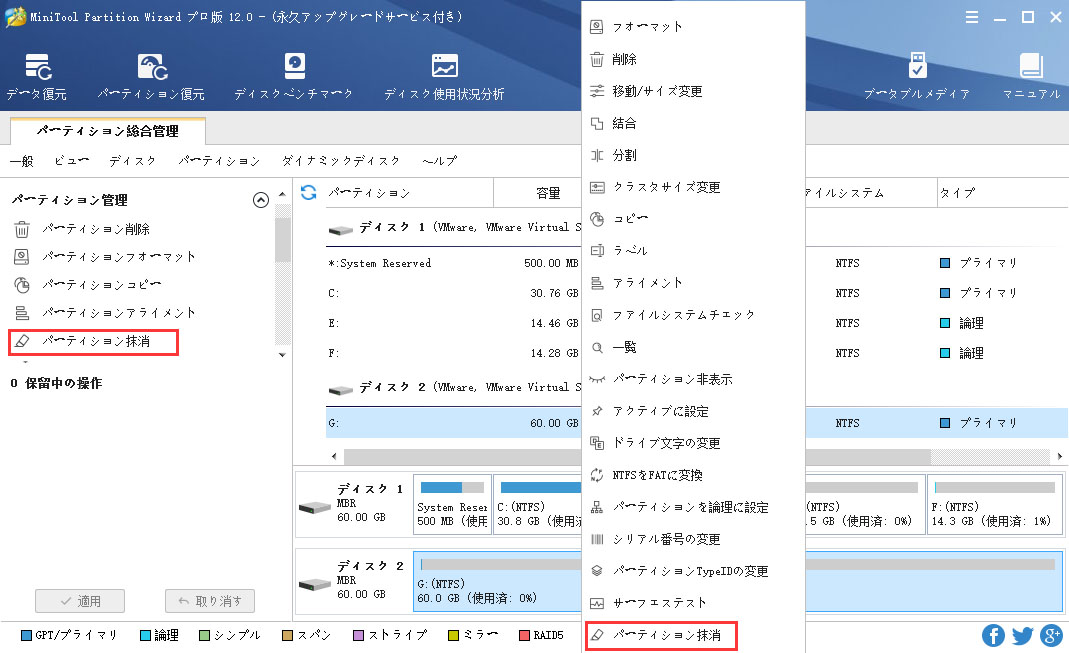Collapse the パーティション管理 section
The height and width of the screenshot is (653, 1069).
coord(261,200)
